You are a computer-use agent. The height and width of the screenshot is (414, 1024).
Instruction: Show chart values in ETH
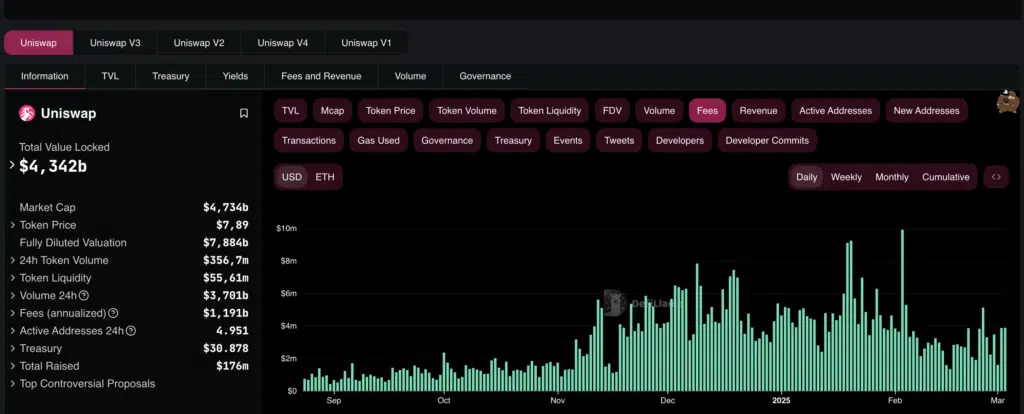[x=325, y=177]
